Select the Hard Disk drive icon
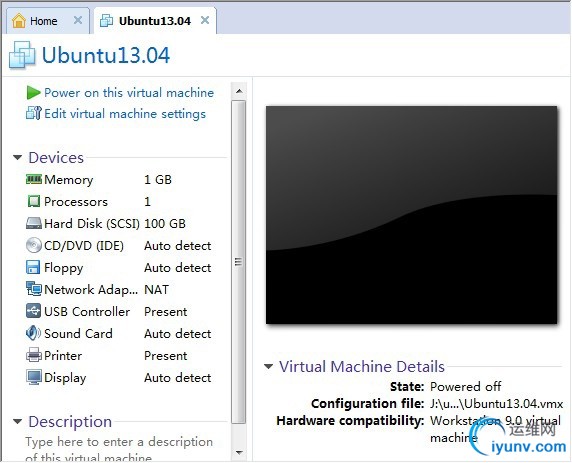The image size is (572, 463). pos(34,223)
